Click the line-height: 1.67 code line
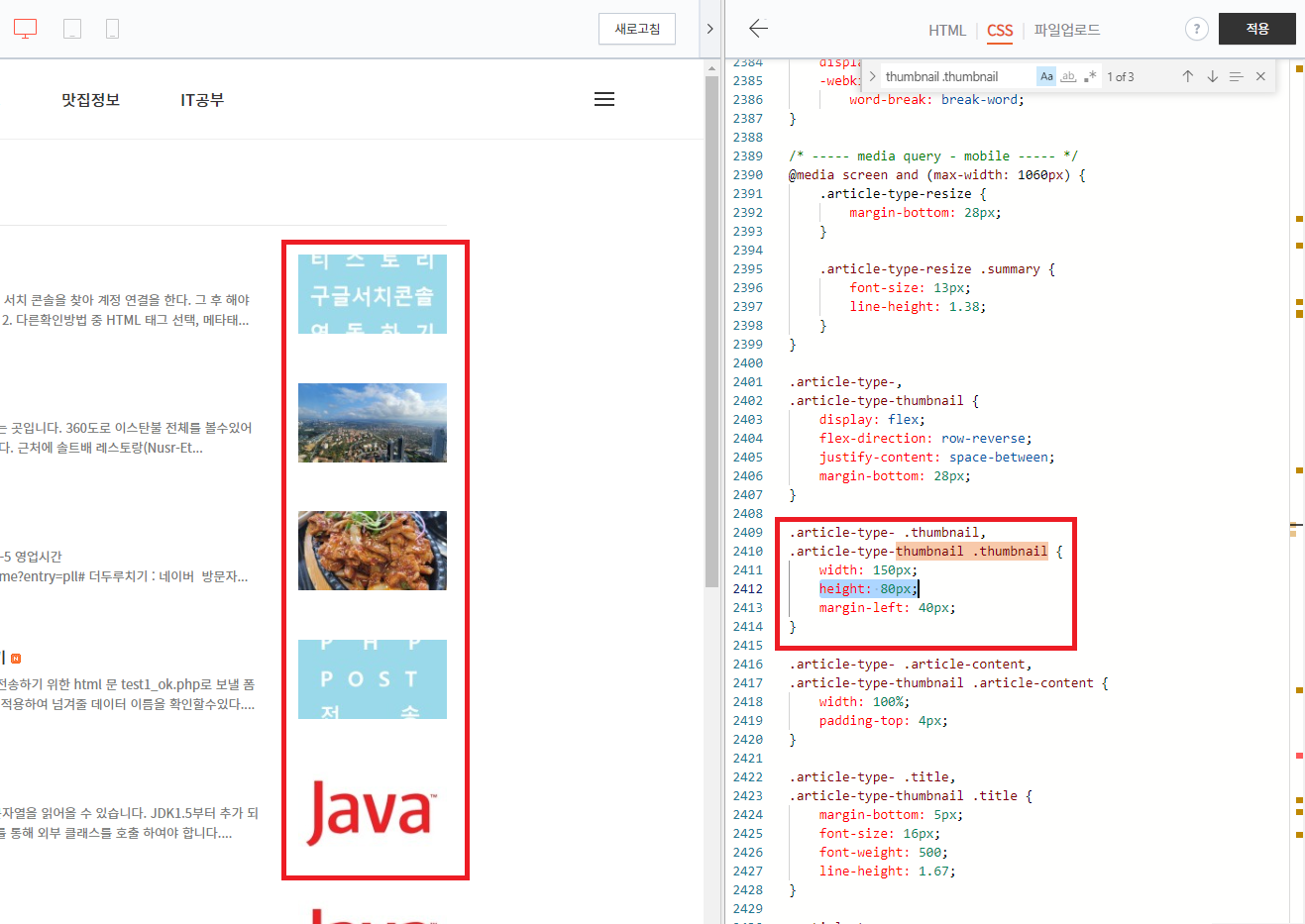The width and height of the screenshot is (1305, 924). pyautogui.click(x=887, y=871)
